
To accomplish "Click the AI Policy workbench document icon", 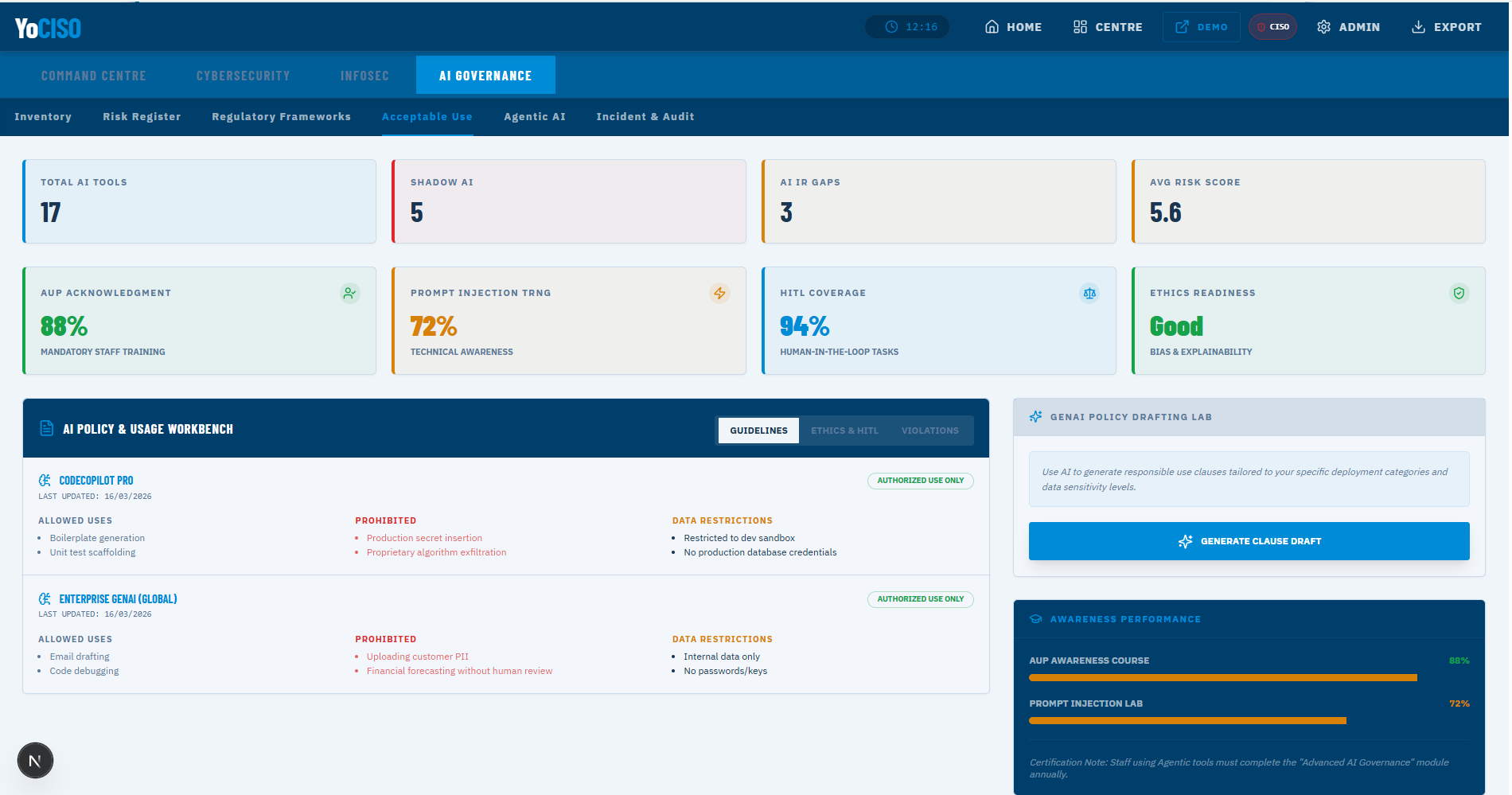I will pyautogui.click(x=47, y=428).
